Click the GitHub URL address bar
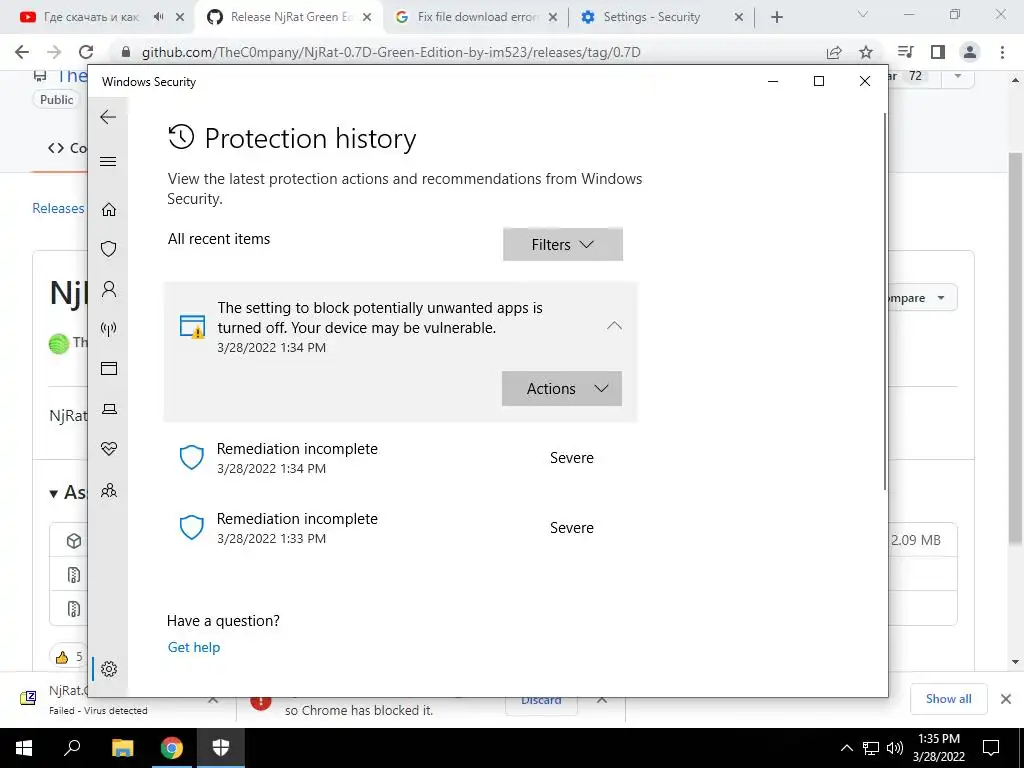Image resolution: width=1024 pixels, height=768 pixels. (x=391, y=52)
